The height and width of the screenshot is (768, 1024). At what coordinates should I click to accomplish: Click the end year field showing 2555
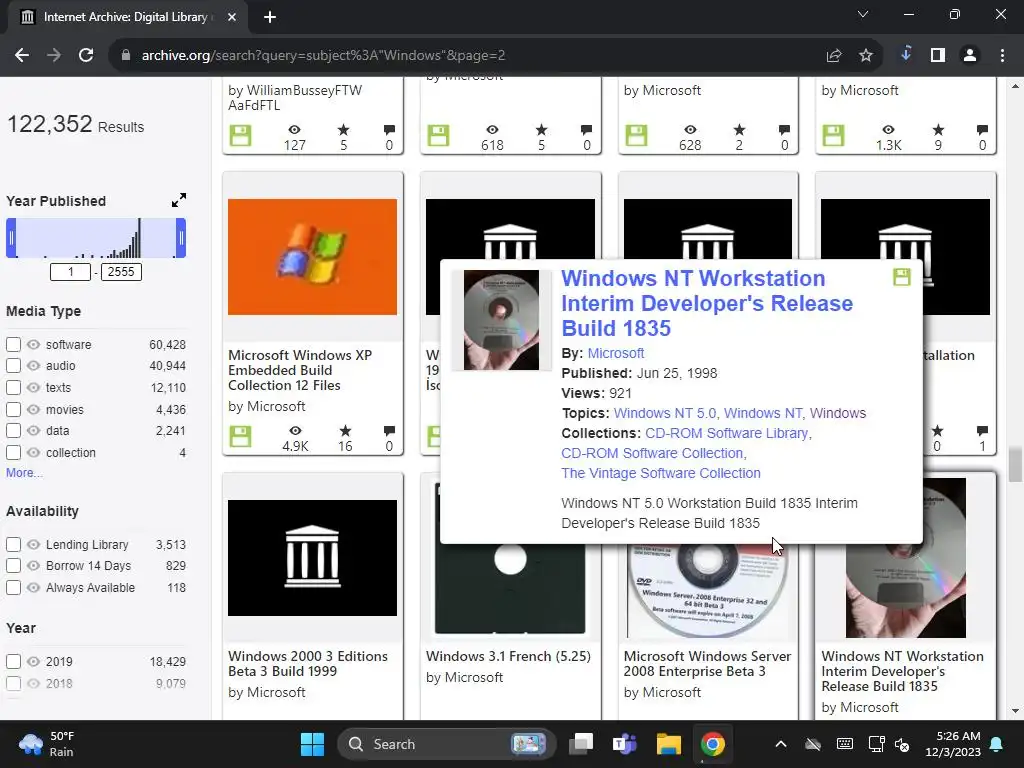coord(121,272)
